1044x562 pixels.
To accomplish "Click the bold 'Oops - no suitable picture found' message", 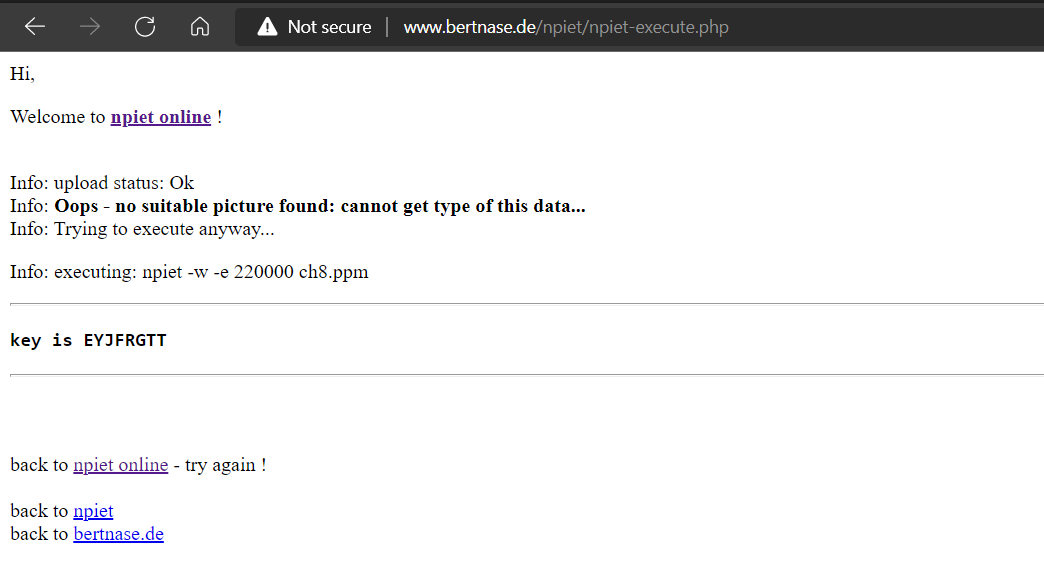I will coord(320,206).
